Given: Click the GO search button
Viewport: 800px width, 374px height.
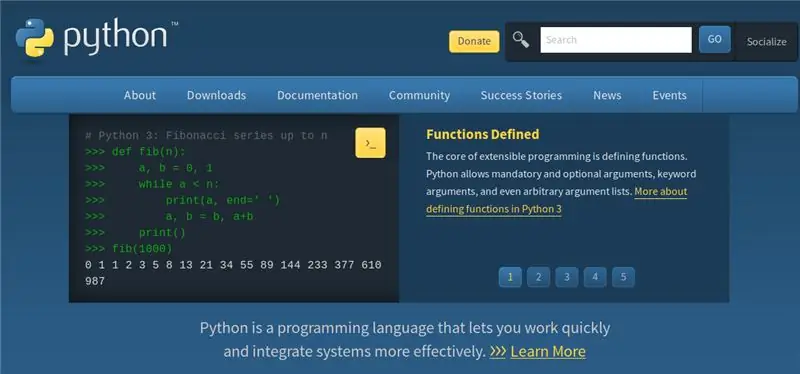Looking at the screenshot, I should coord(714,39).
